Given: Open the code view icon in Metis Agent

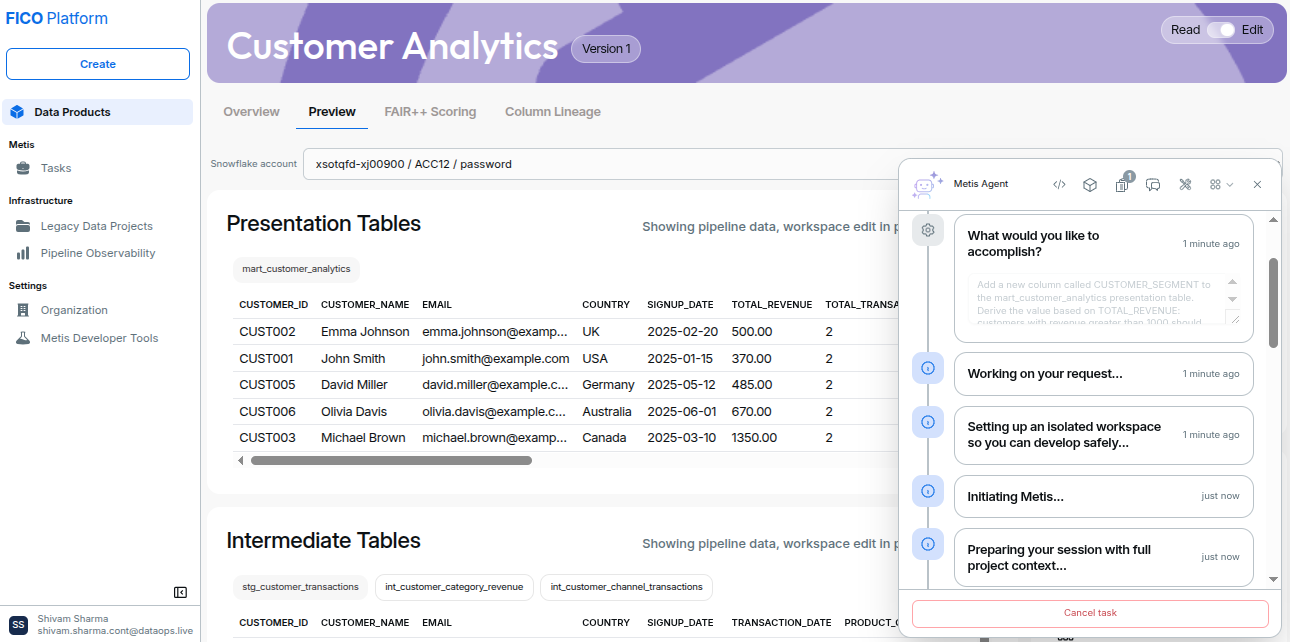Looking at the screenshot, I should click(x=1059, y=184).
